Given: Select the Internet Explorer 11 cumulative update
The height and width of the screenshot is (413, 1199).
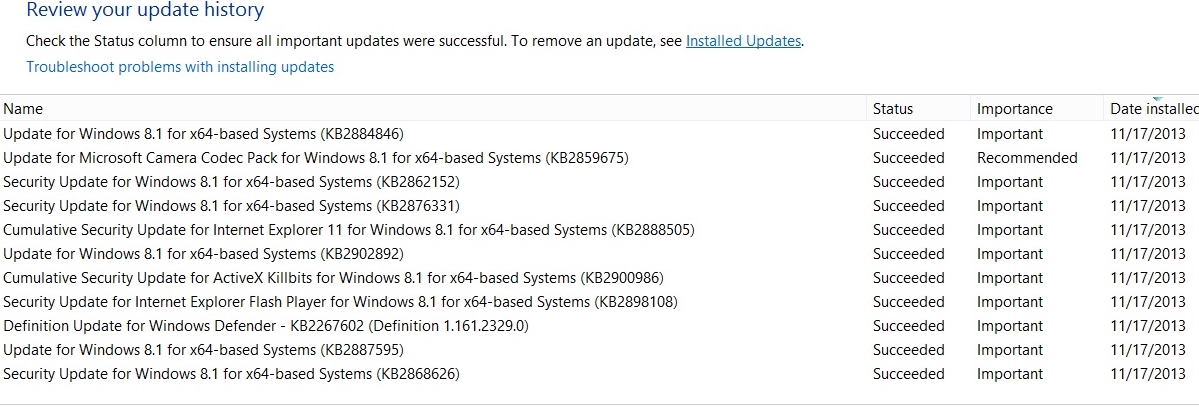Looking at the screenshot, I should 348,230.
